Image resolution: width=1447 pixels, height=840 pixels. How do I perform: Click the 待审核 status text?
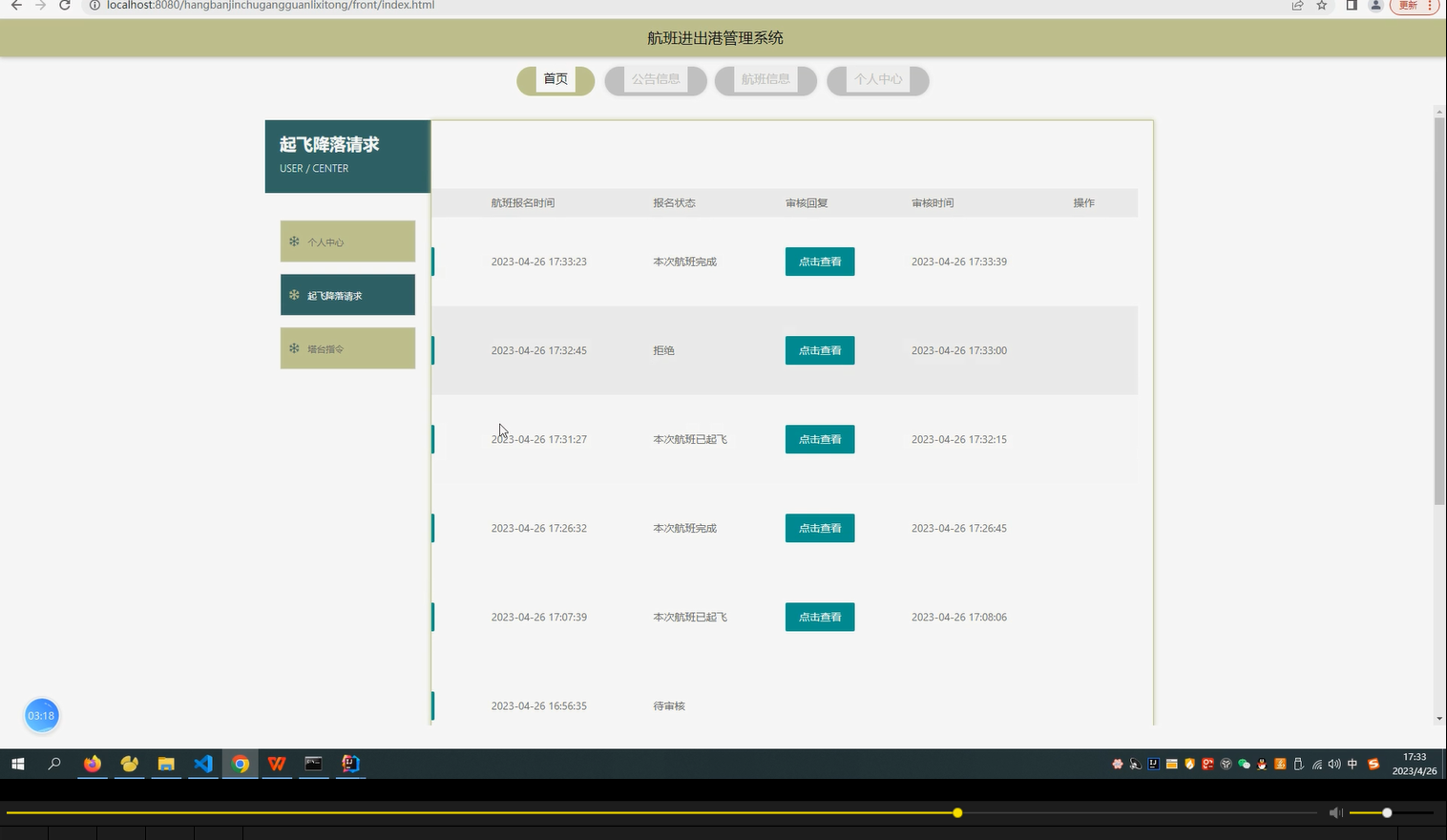(669, 706)
